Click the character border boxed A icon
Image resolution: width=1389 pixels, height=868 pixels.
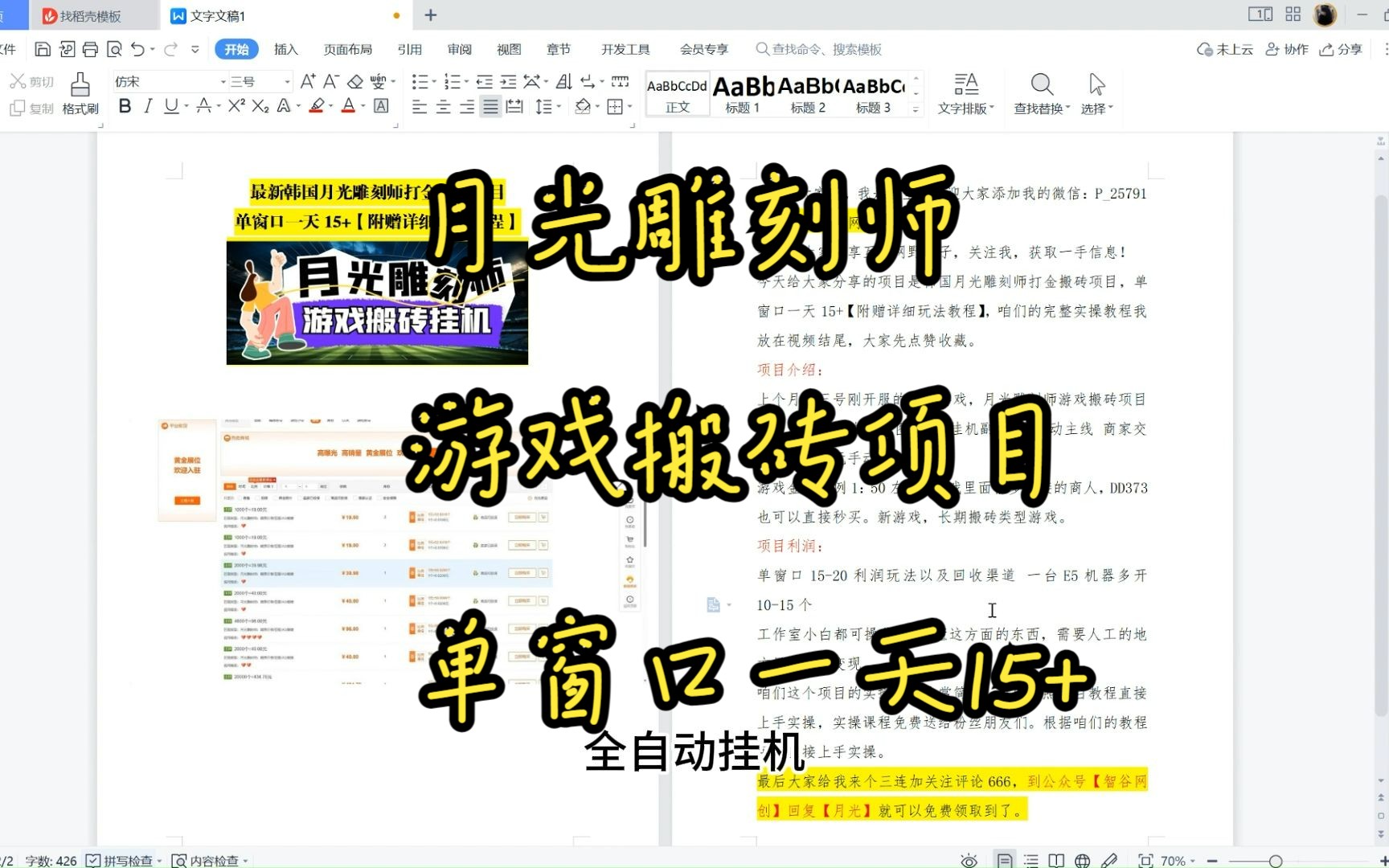pyautogui.click(x=381, y=105)
